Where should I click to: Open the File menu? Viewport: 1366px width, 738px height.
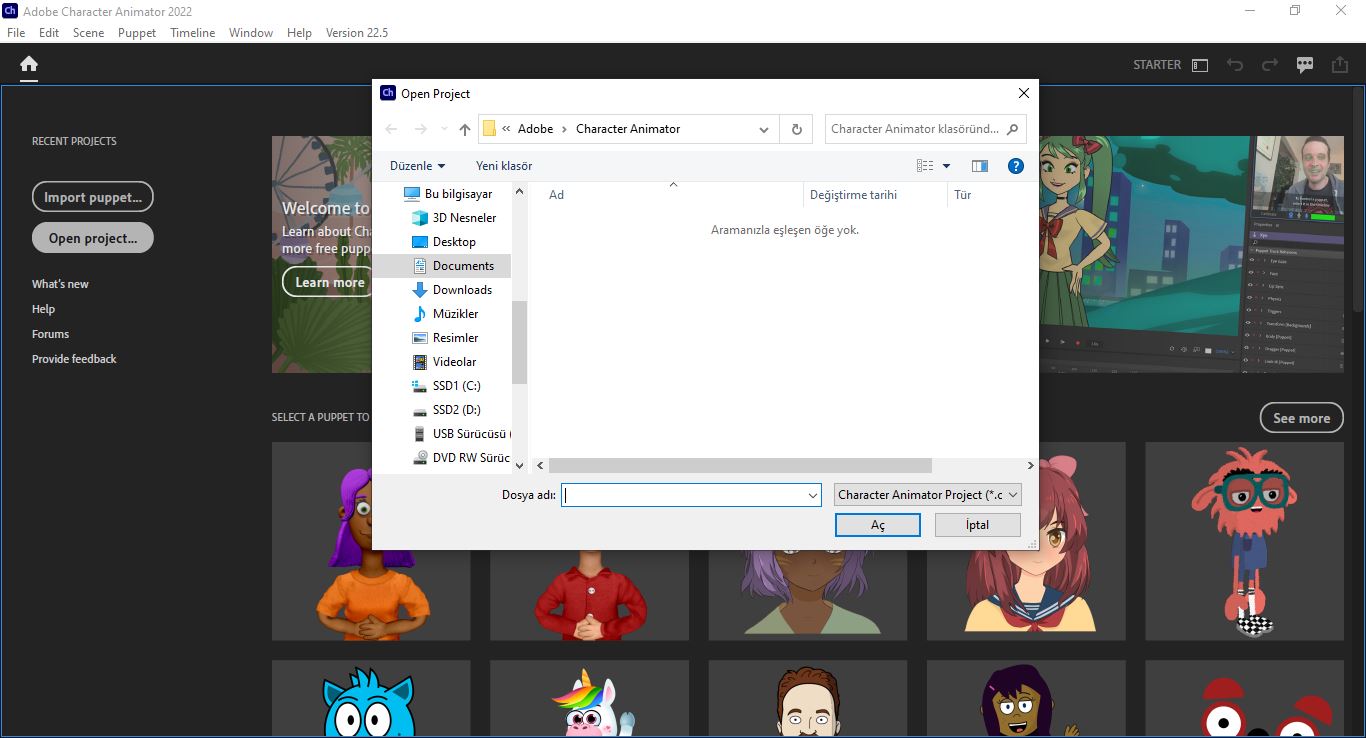[16, 33]
